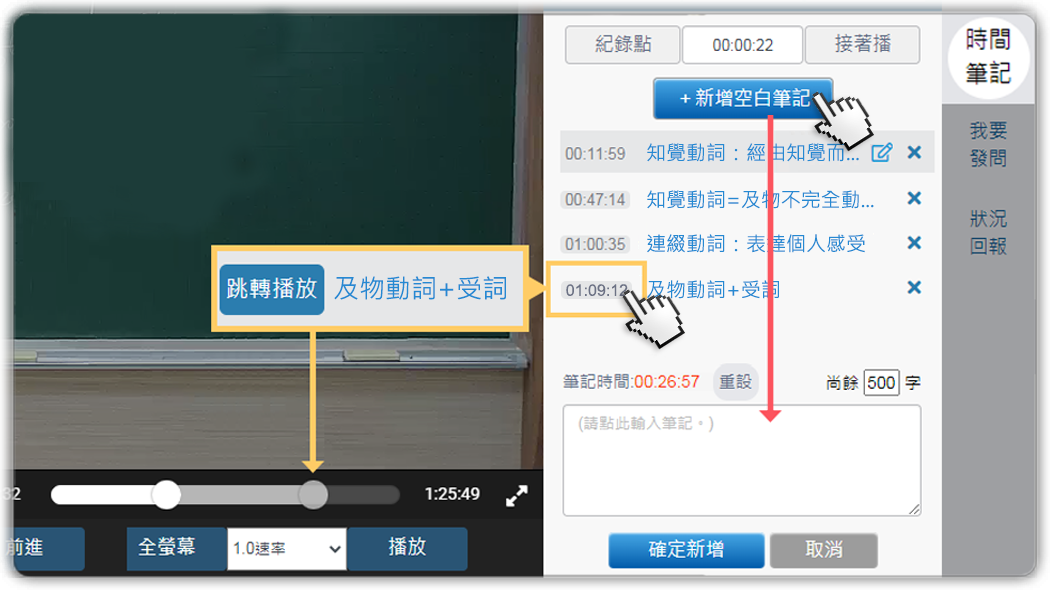Image resolution: width=1050 pixels, height=590 pixels.
Task: Jump to the 01:09:12 timestamp
Action: pyautogui.click(x=596, y=290)
